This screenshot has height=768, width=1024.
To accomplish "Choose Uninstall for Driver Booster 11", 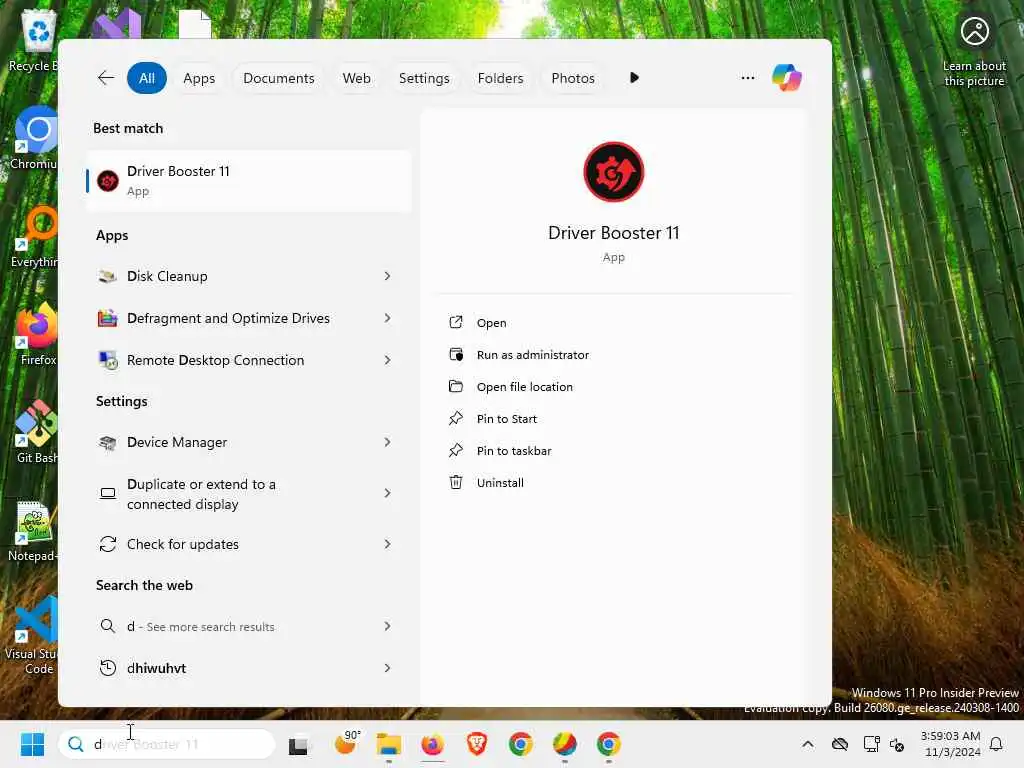I will tap(486, 483).
